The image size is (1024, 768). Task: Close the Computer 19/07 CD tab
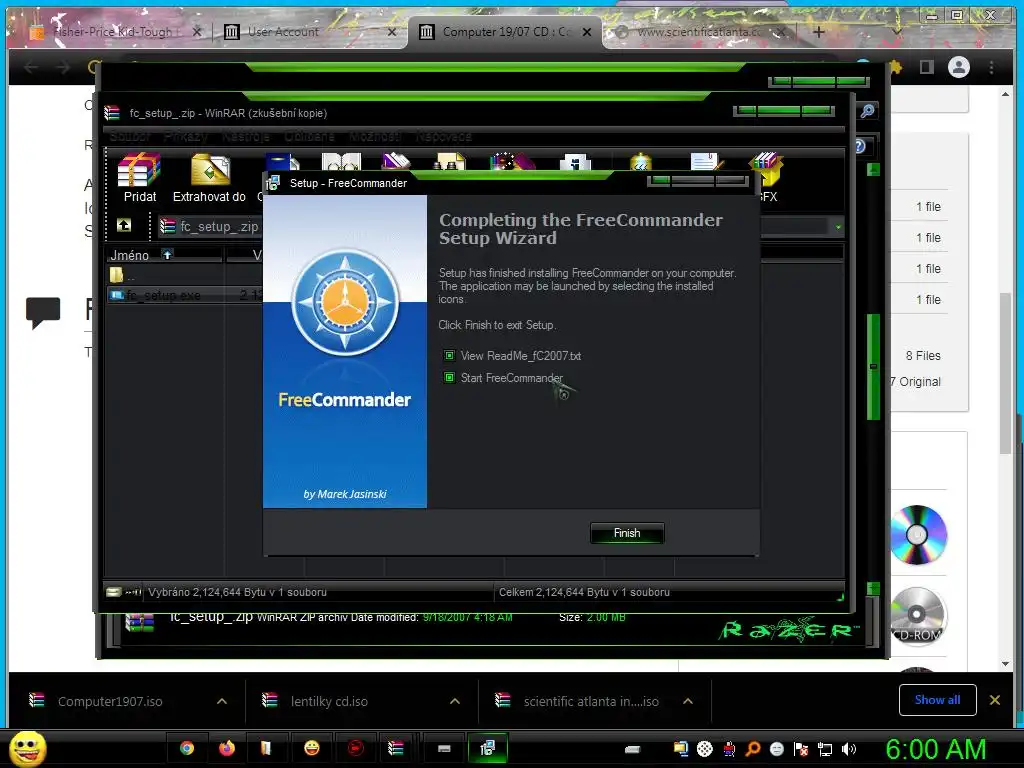point(587,31)
